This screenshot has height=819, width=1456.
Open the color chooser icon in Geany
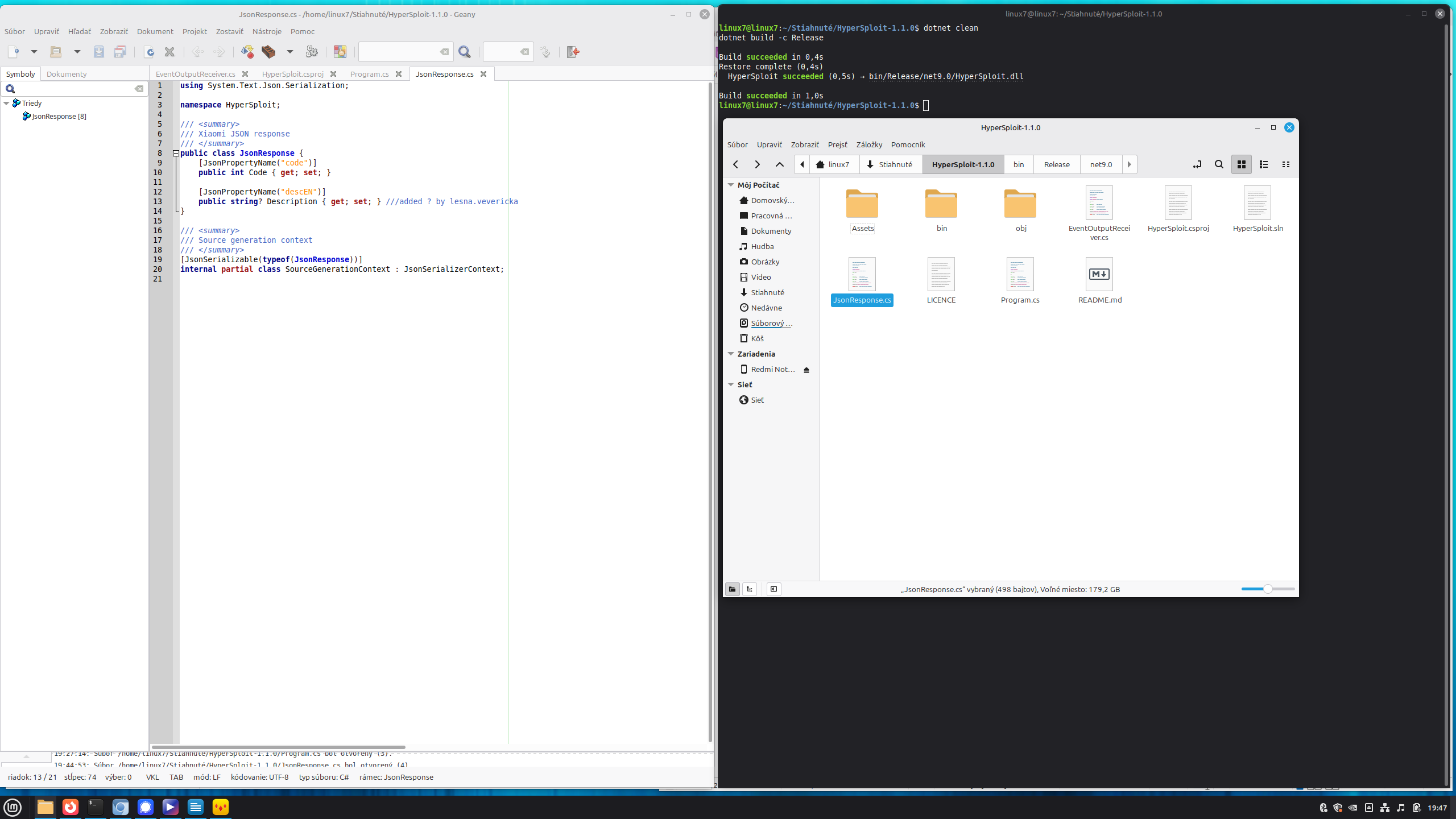340,52
